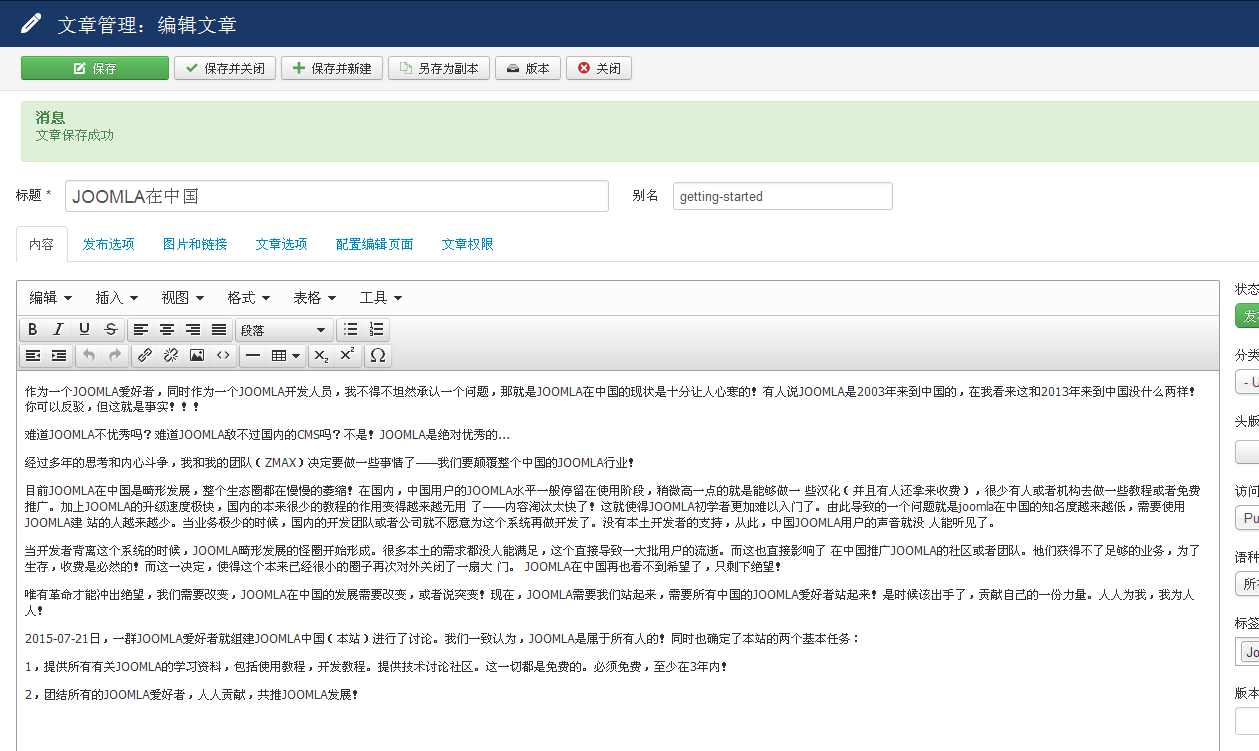Insert a numbered list

tap(377, 330)
